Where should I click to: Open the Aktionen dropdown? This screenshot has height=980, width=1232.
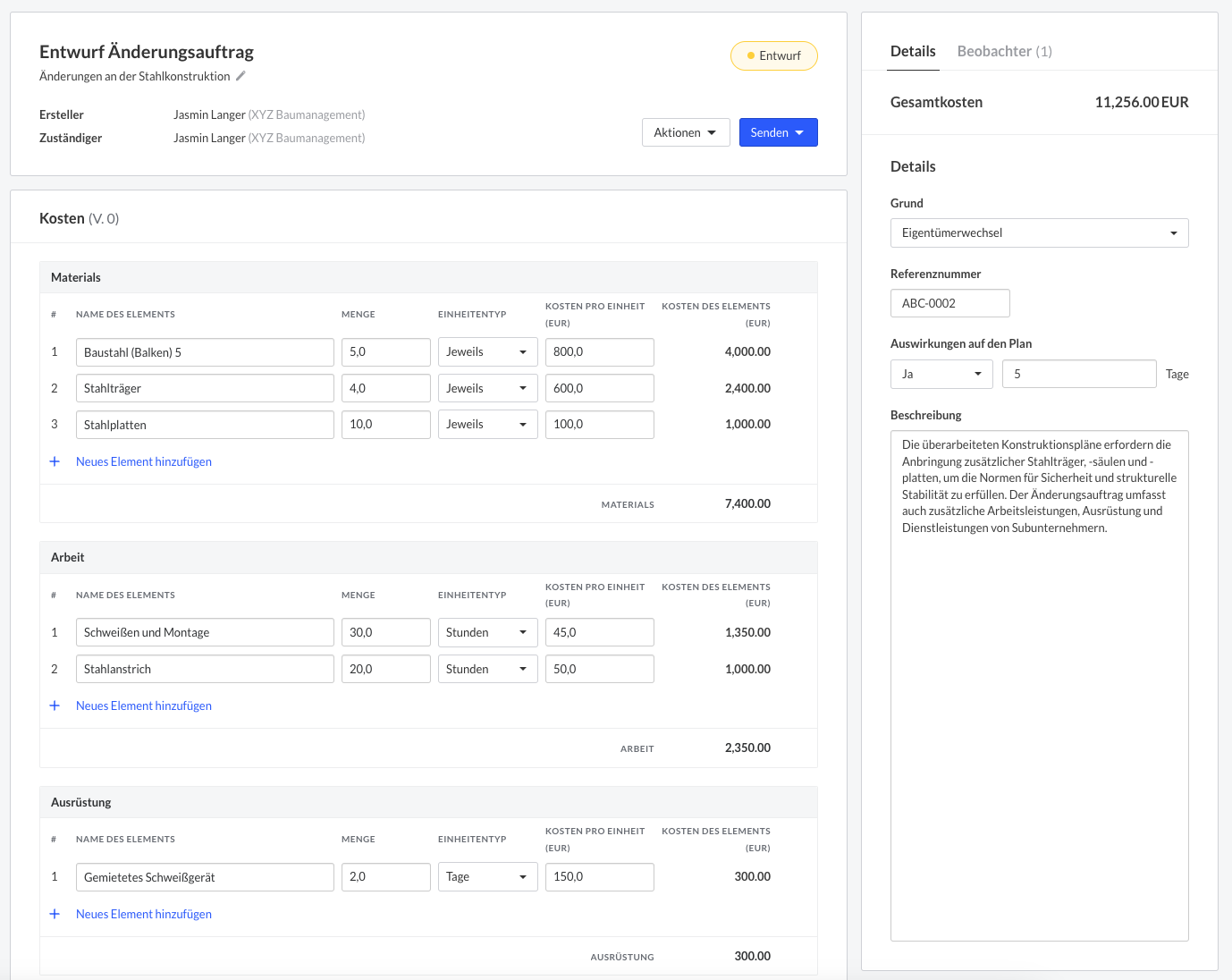coord(686,132)
